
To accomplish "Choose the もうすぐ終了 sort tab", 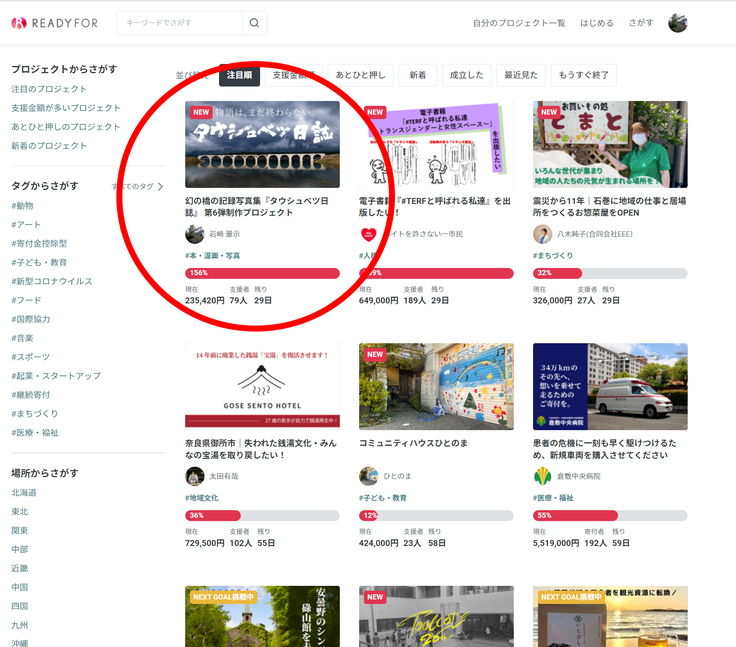I will pyautogui.click(x=583, y=75).
